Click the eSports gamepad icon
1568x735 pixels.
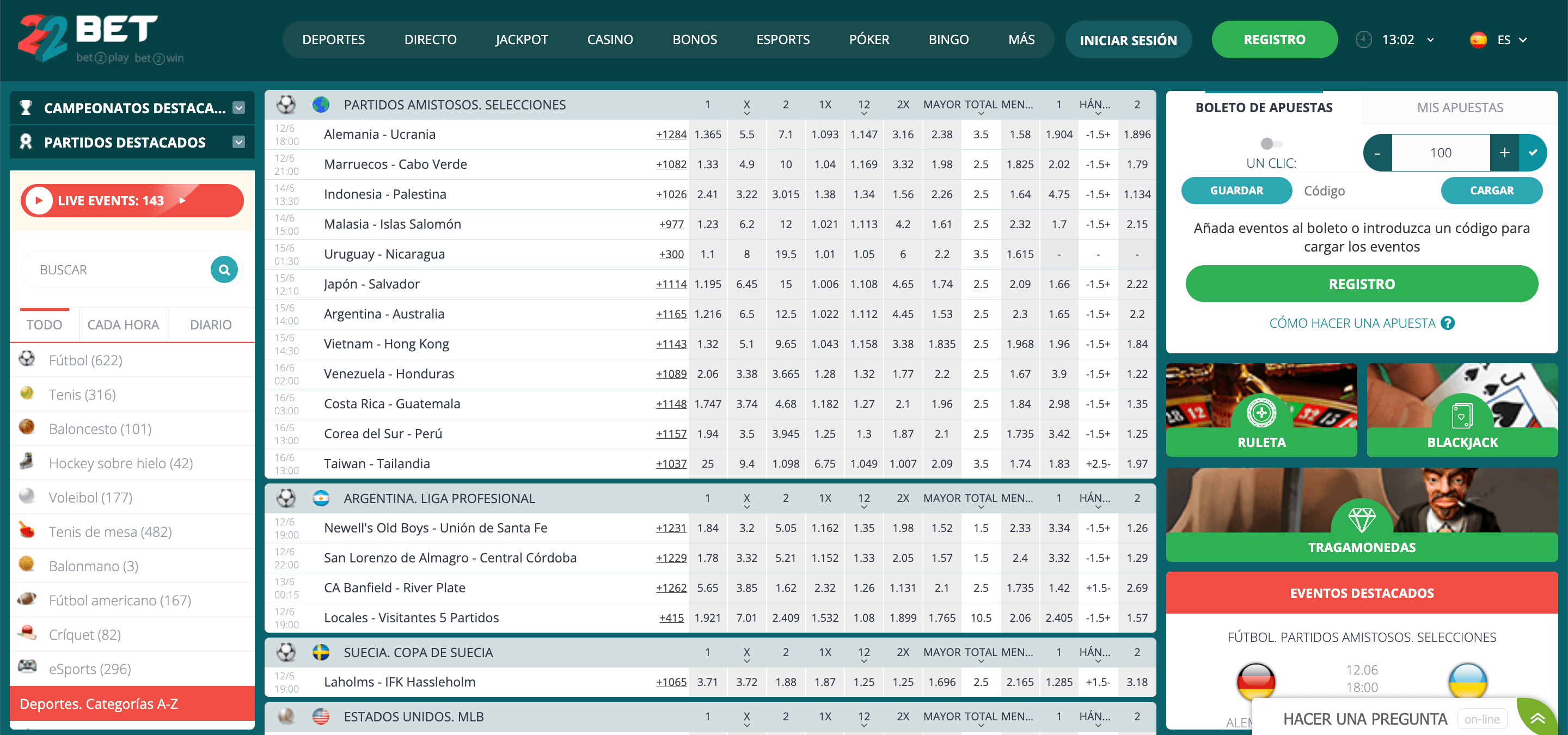pos(27,667)
